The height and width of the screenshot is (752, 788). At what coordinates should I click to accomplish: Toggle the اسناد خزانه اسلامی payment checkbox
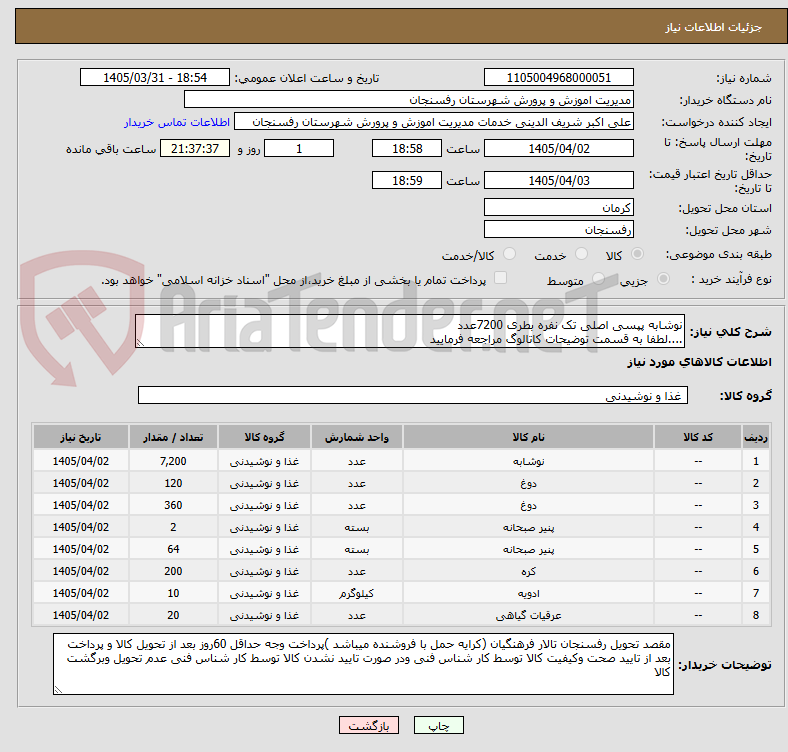pyautogui.click(x=501, y=278)
